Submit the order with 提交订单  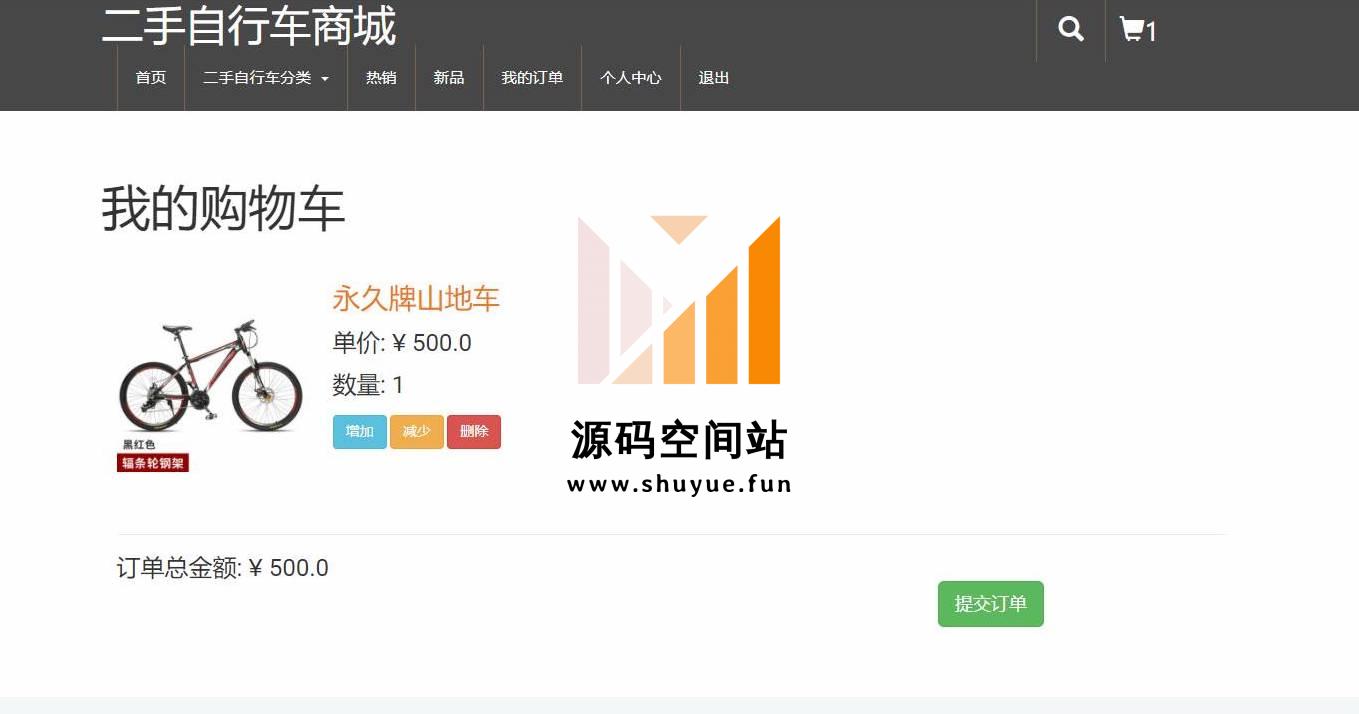point(991,604)
